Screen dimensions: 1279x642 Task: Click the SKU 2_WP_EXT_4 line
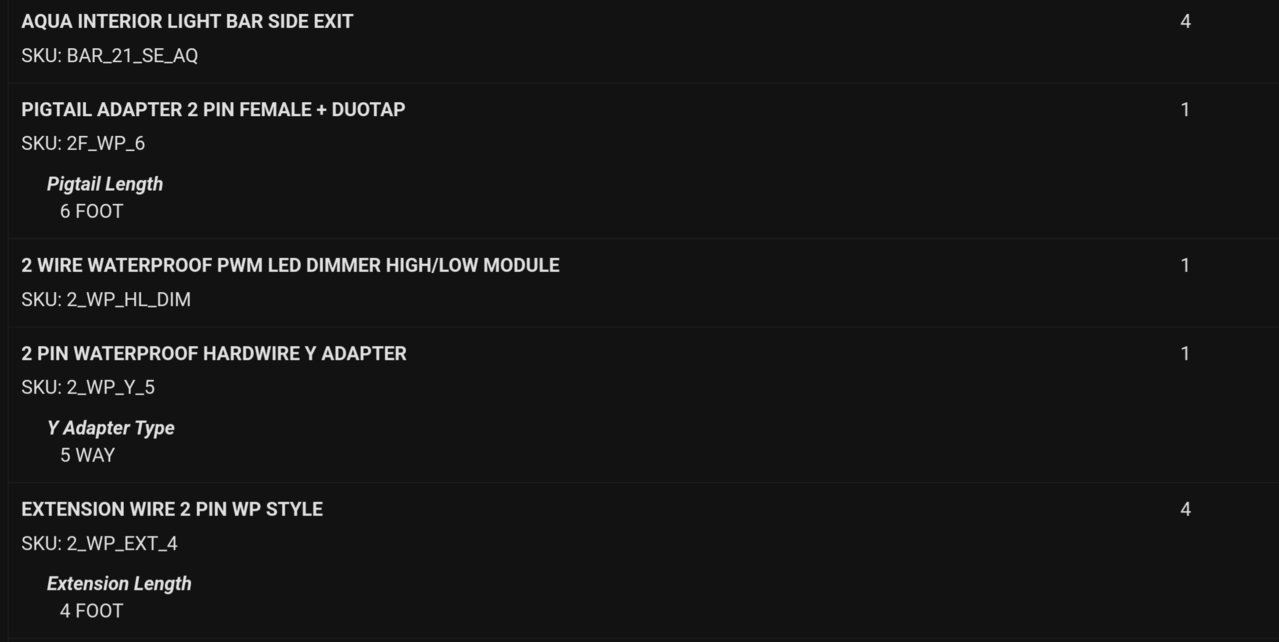click(100, 544)
